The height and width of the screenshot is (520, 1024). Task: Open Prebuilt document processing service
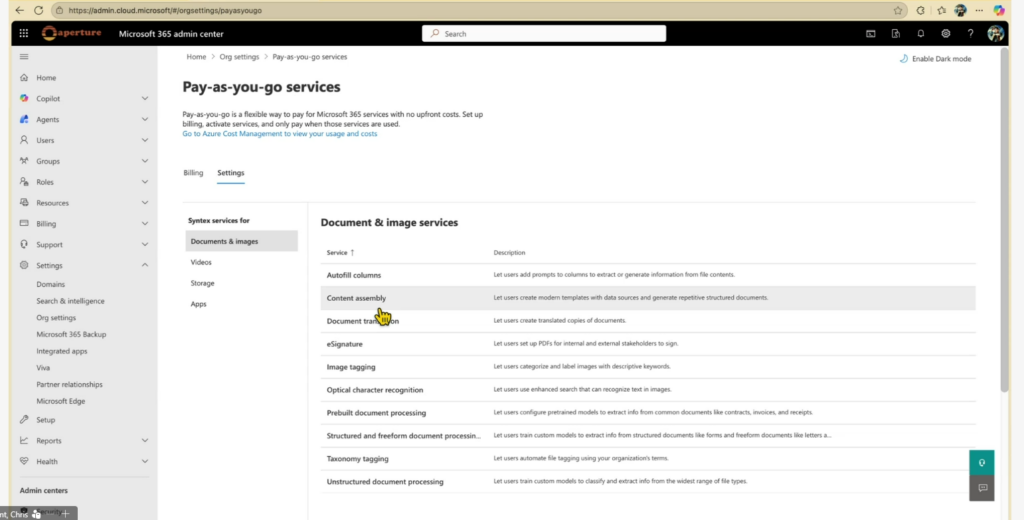click(x=376, y=412)
